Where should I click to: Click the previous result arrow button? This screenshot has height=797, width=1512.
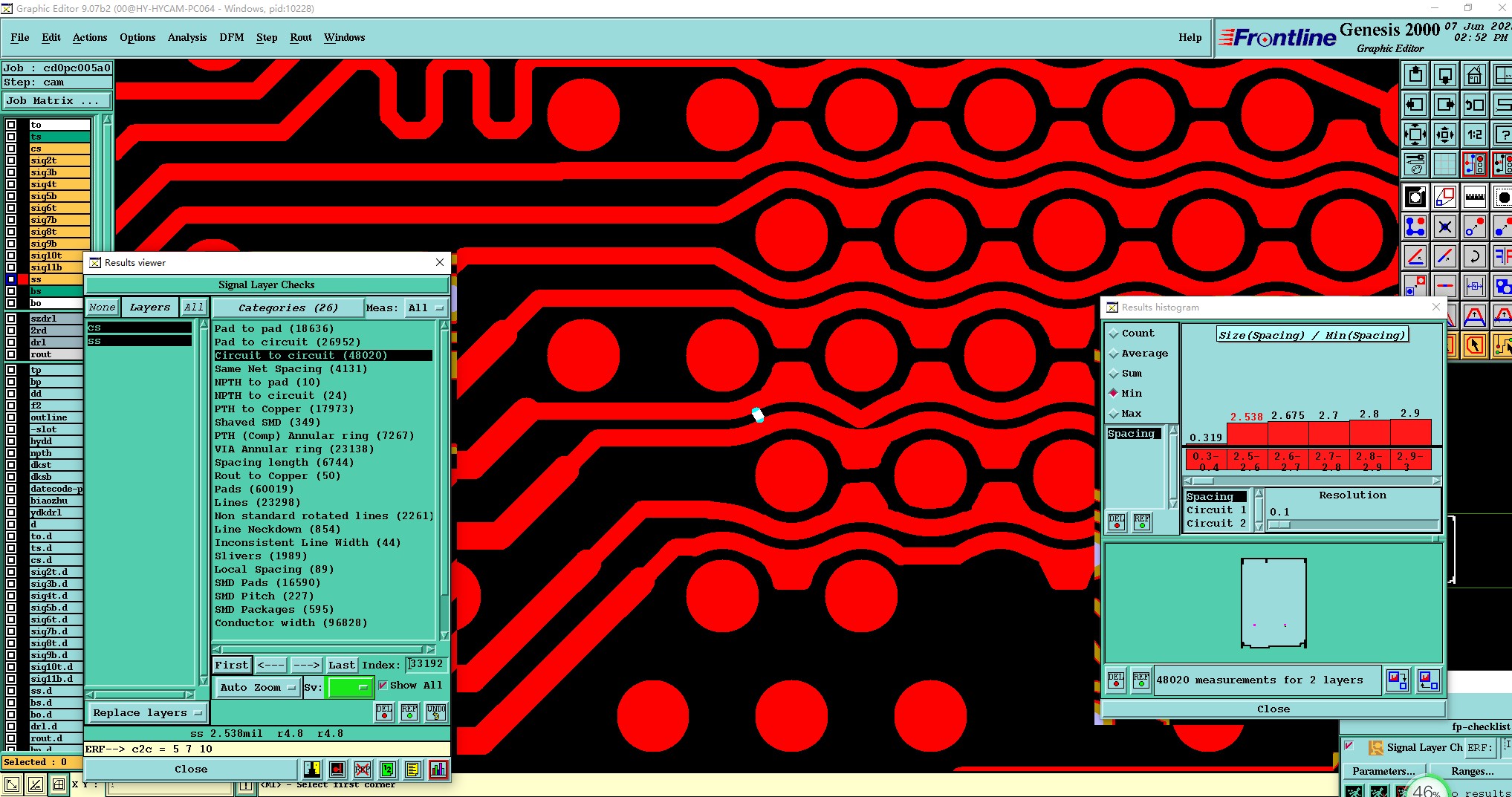click(x=270, y=665)
